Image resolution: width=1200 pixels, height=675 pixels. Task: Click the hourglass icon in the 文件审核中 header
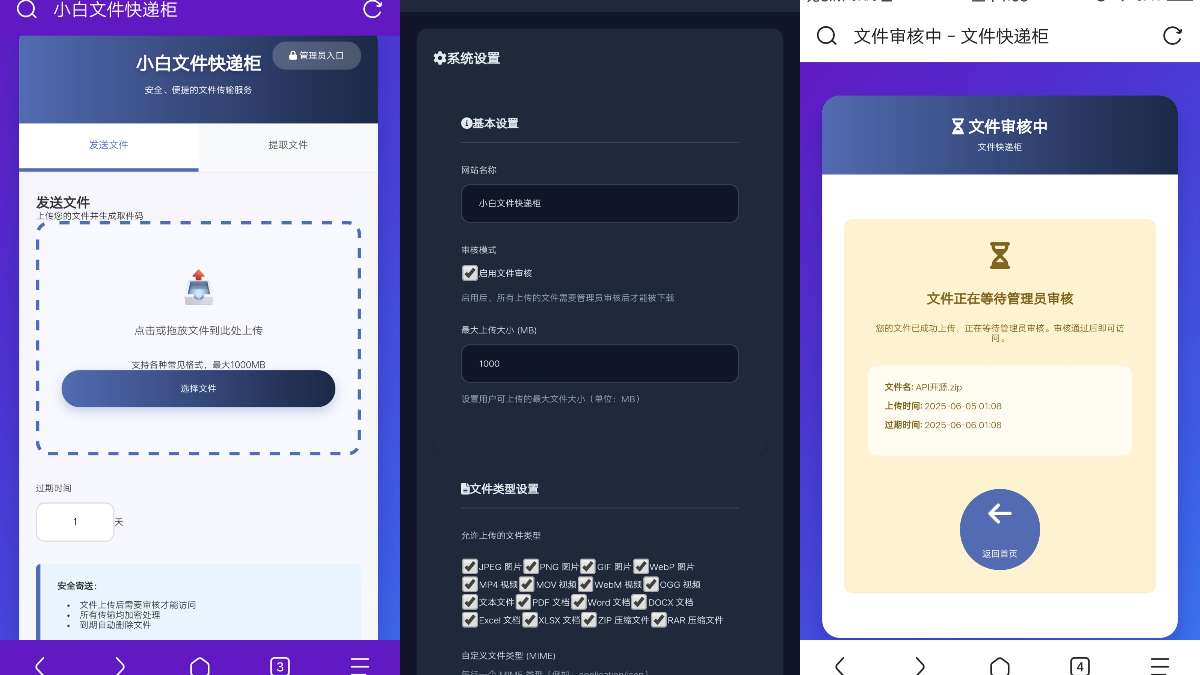[x=958, y=127]
